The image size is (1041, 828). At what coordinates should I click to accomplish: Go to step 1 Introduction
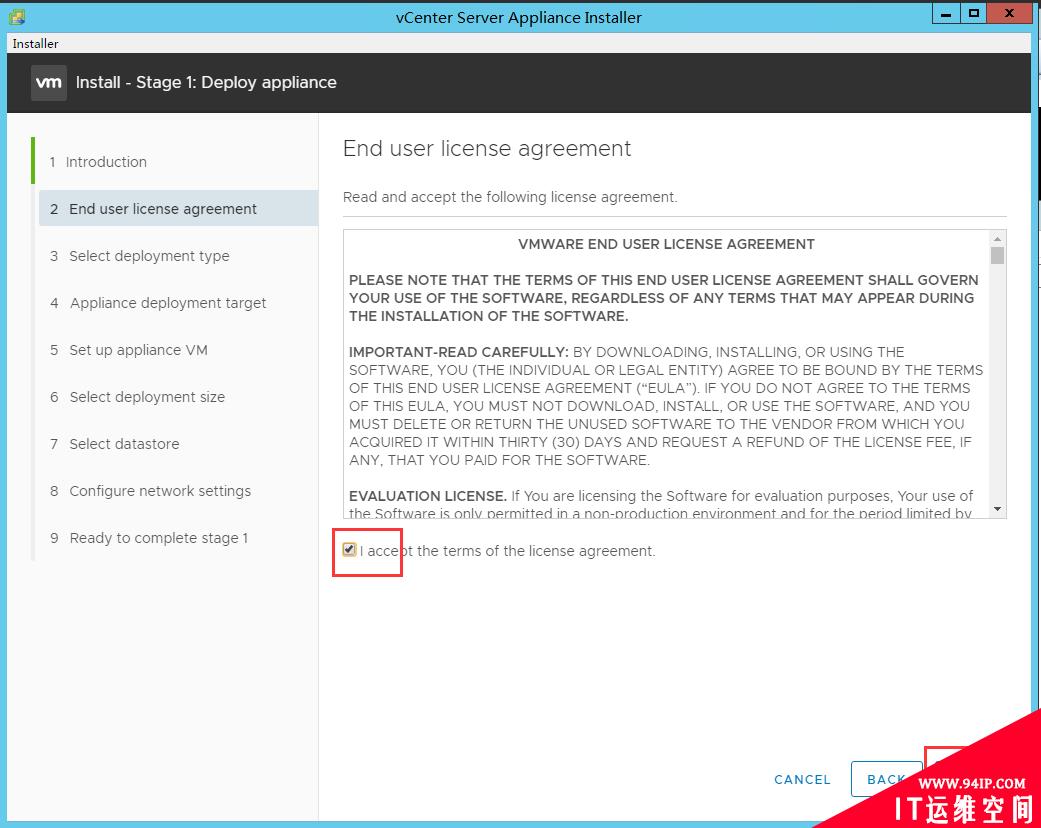[x=98, y=162]
